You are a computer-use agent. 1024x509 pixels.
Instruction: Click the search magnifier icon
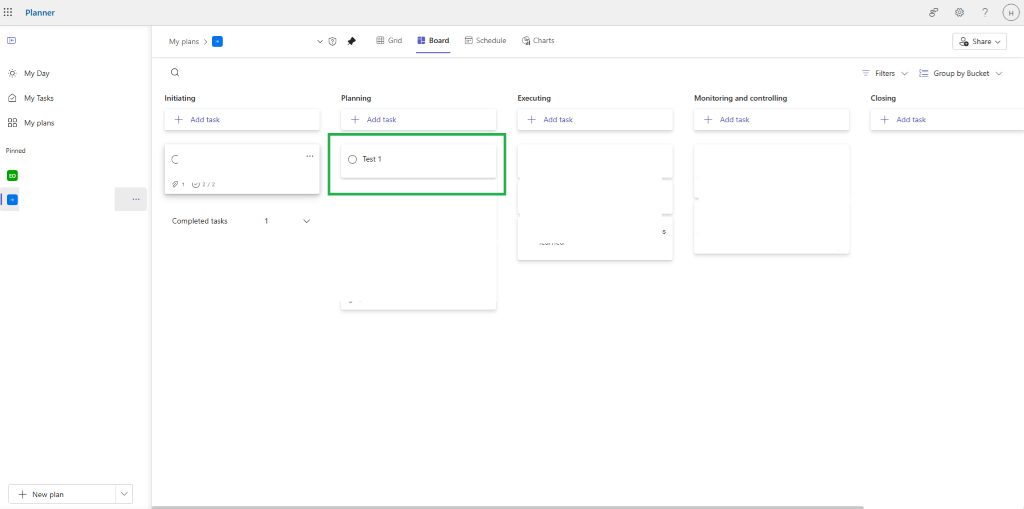(175, 73)
